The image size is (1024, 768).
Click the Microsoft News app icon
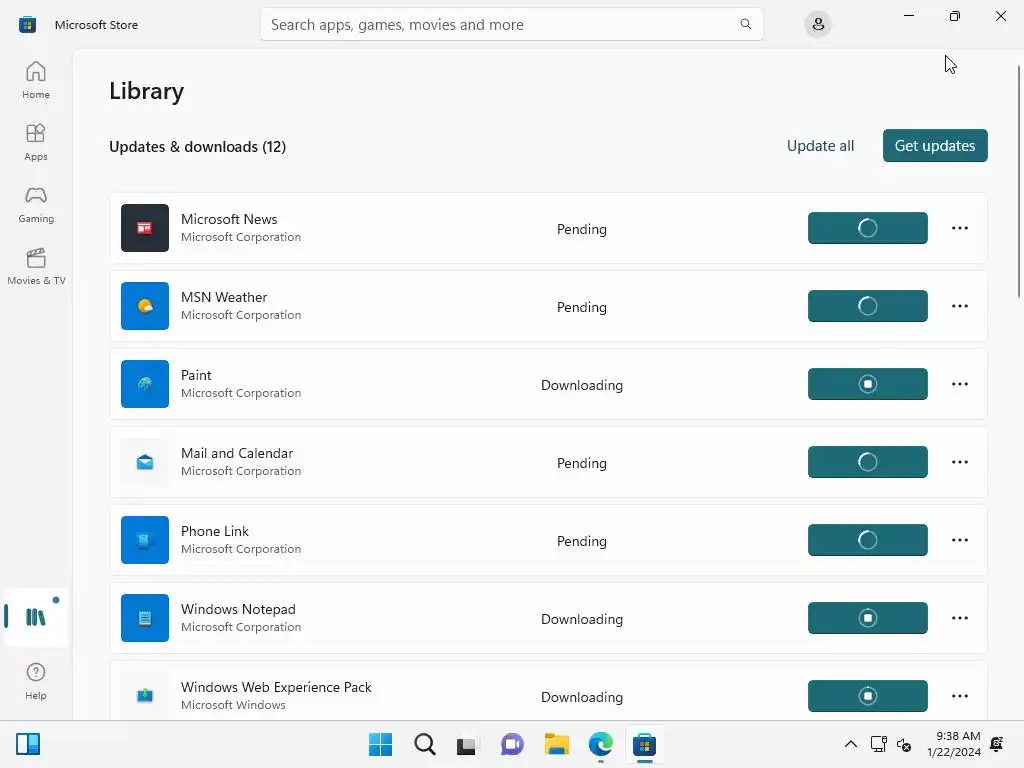coord(145,228)
